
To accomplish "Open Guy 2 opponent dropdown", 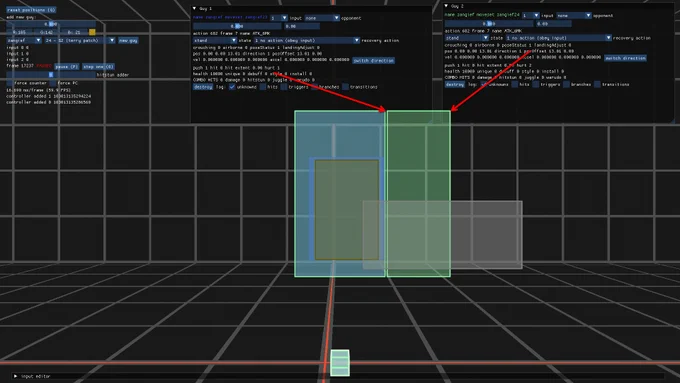I will [574, 15].
